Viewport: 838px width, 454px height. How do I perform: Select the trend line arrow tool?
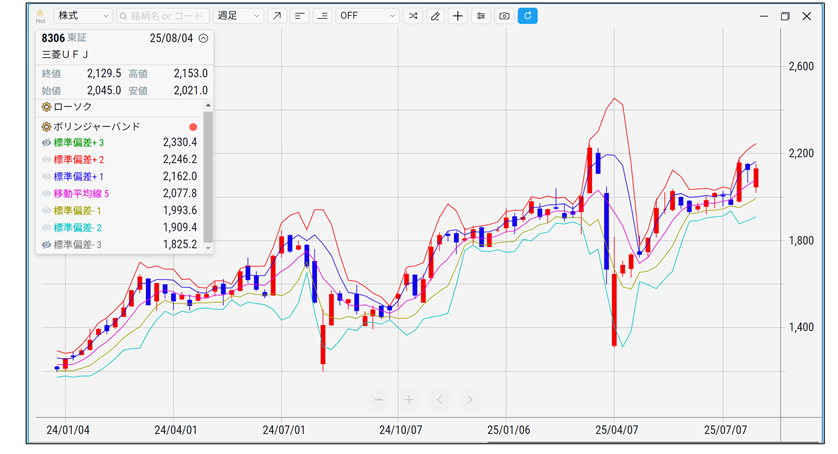[277, 16]
